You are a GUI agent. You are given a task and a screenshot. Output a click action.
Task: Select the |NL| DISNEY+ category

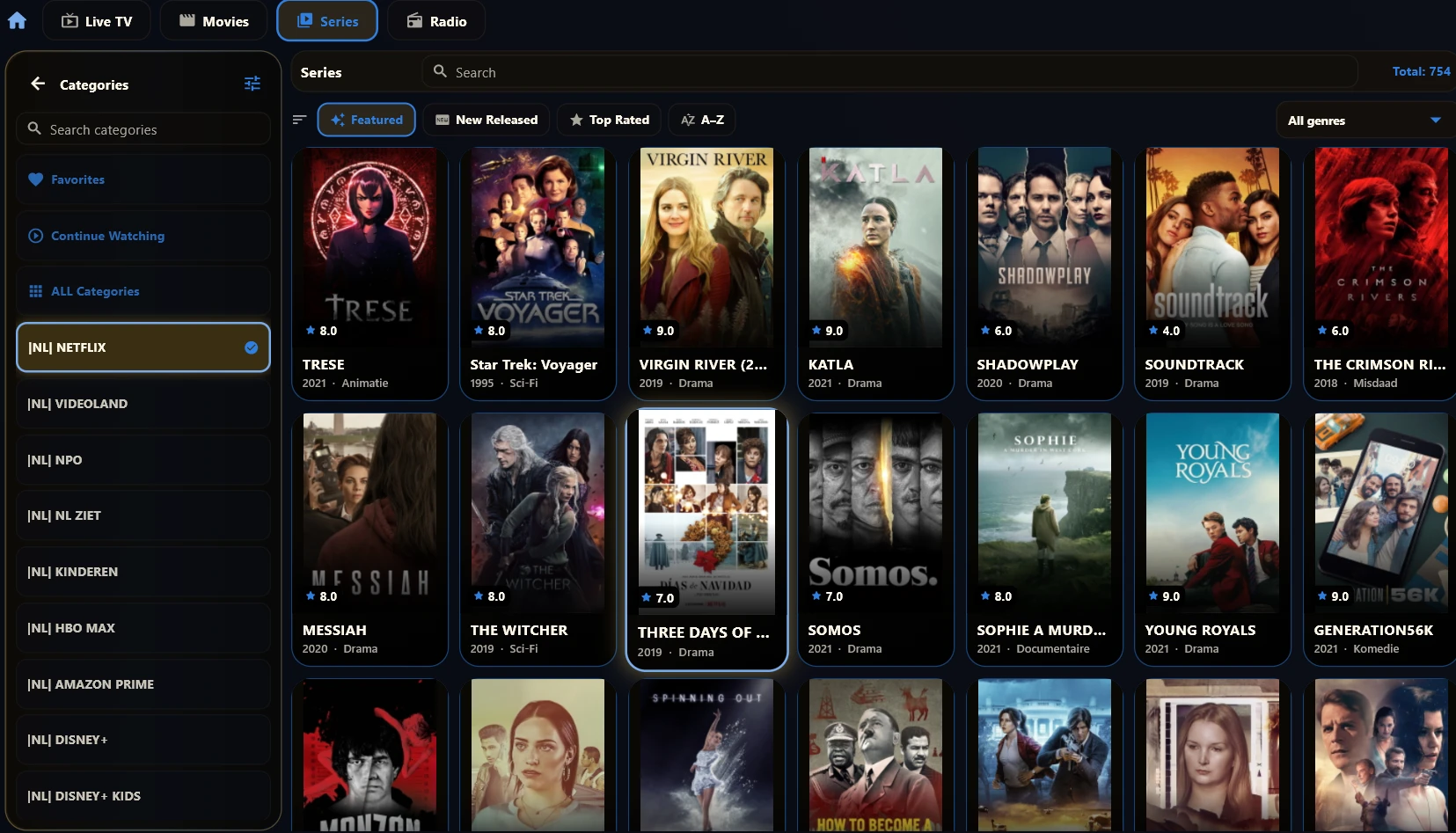[143, 740]
